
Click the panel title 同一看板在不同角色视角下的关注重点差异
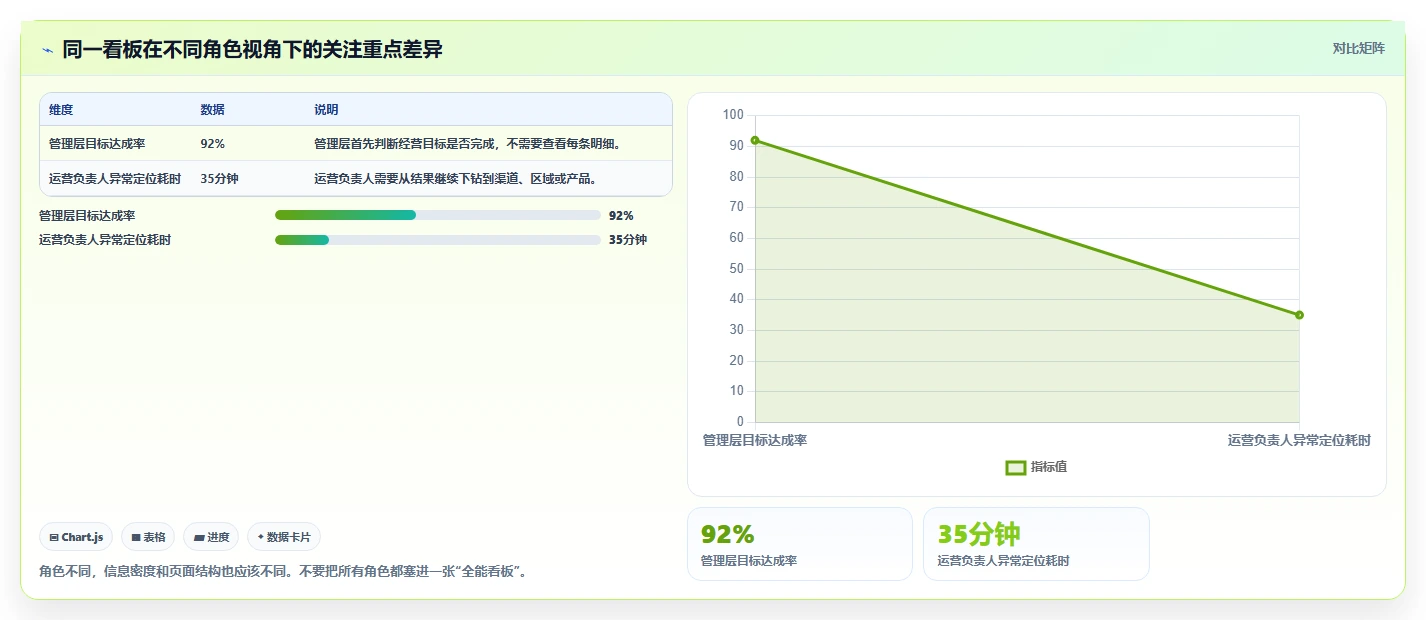[x=252, y=49]
